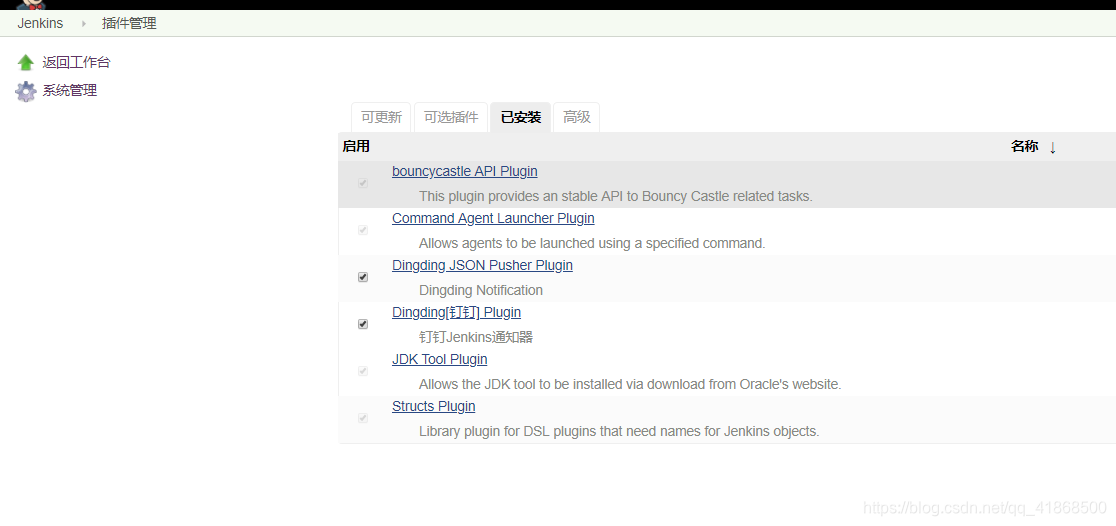
Task: Click the Jenkins breadcrumb
Action: [x=41, y=23]
